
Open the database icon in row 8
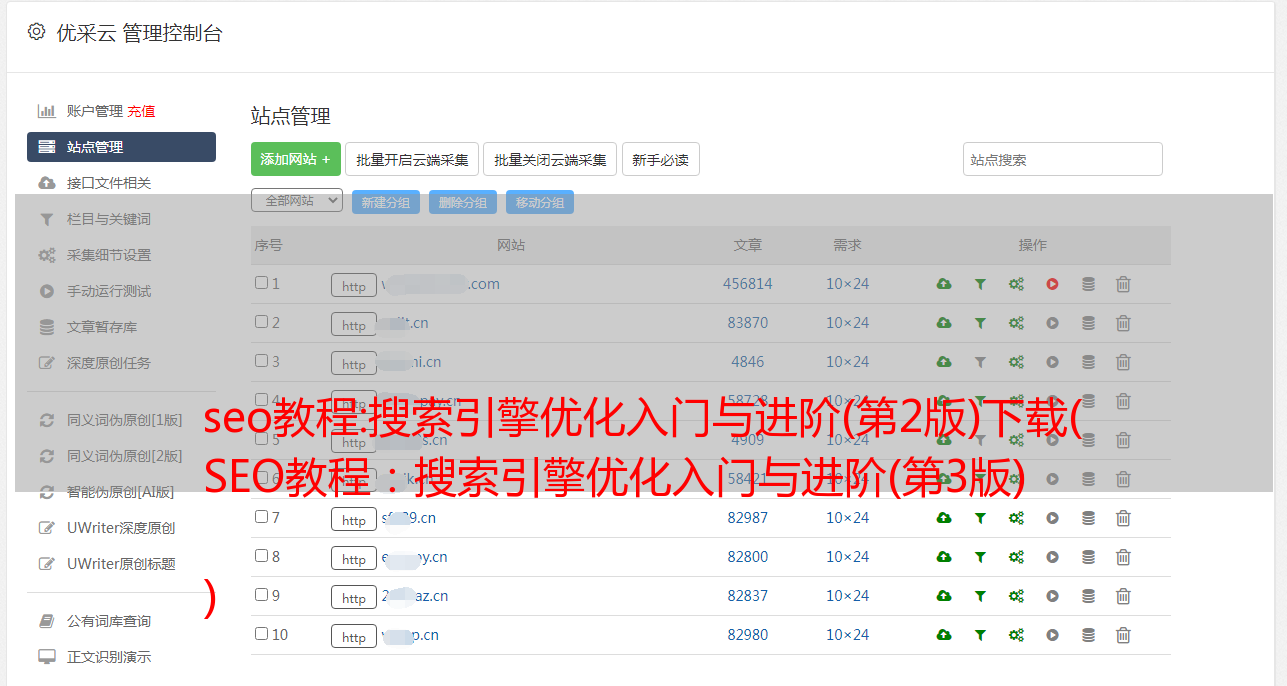click(1088, 557)
